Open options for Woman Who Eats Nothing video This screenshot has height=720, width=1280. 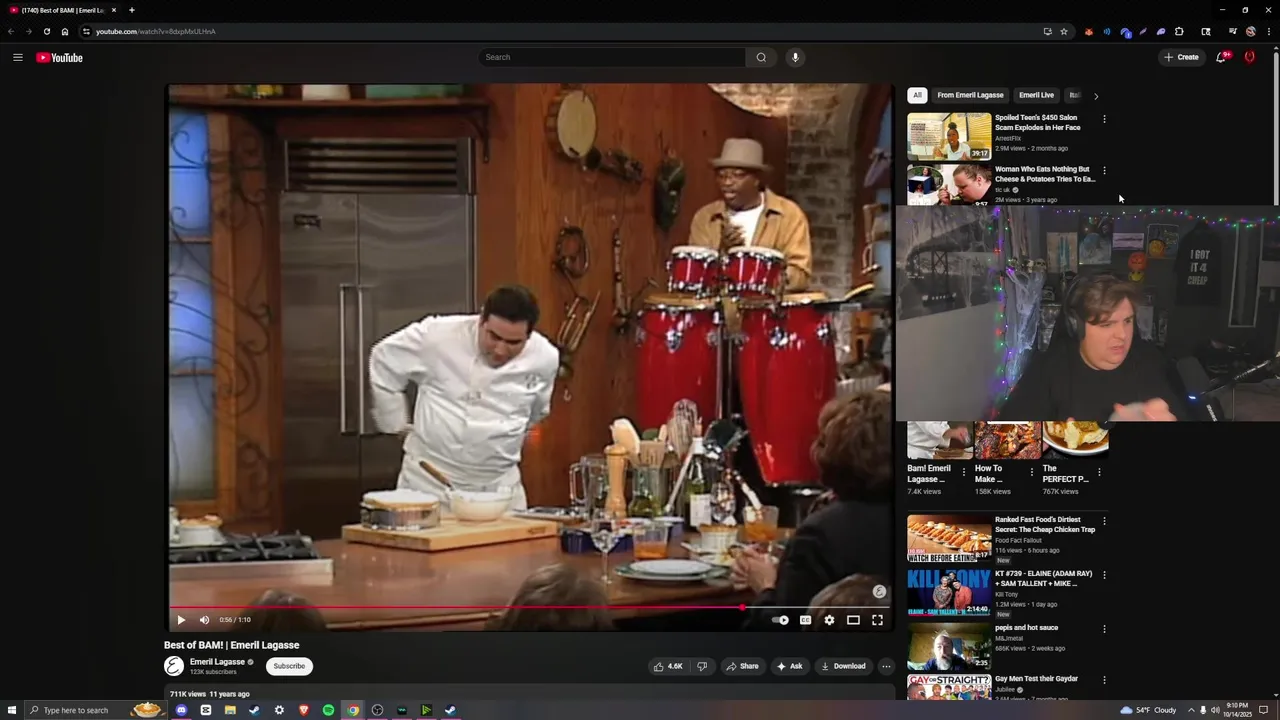[x=1104, y=170]
